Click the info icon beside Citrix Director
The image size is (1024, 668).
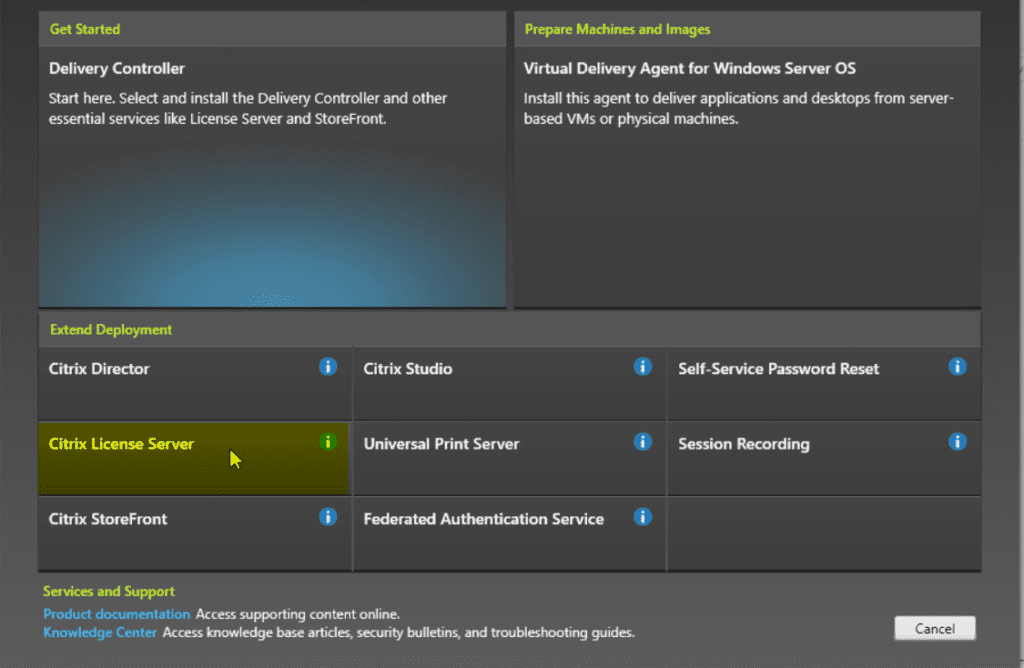tap(328, 367)
